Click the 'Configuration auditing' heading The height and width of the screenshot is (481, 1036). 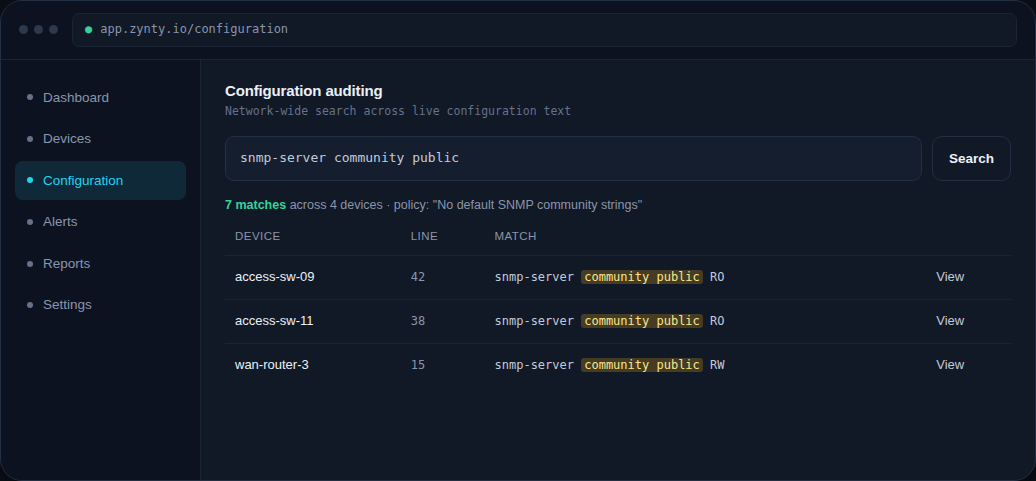coord(303,91)
